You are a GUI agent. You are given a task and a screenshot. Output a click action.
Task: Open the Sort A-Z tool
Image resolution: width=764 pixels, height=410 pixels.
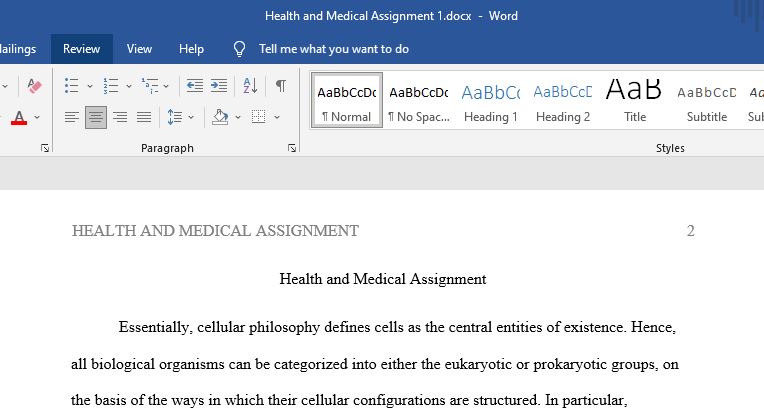coord(250,86)
